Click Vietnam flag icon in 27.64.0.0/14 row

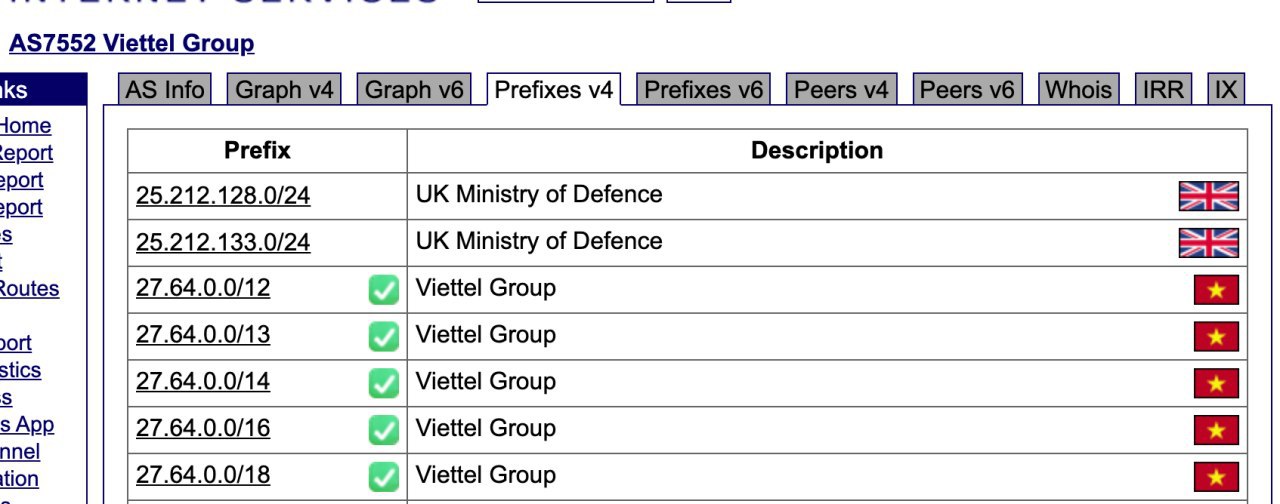tap(1216, 383)
